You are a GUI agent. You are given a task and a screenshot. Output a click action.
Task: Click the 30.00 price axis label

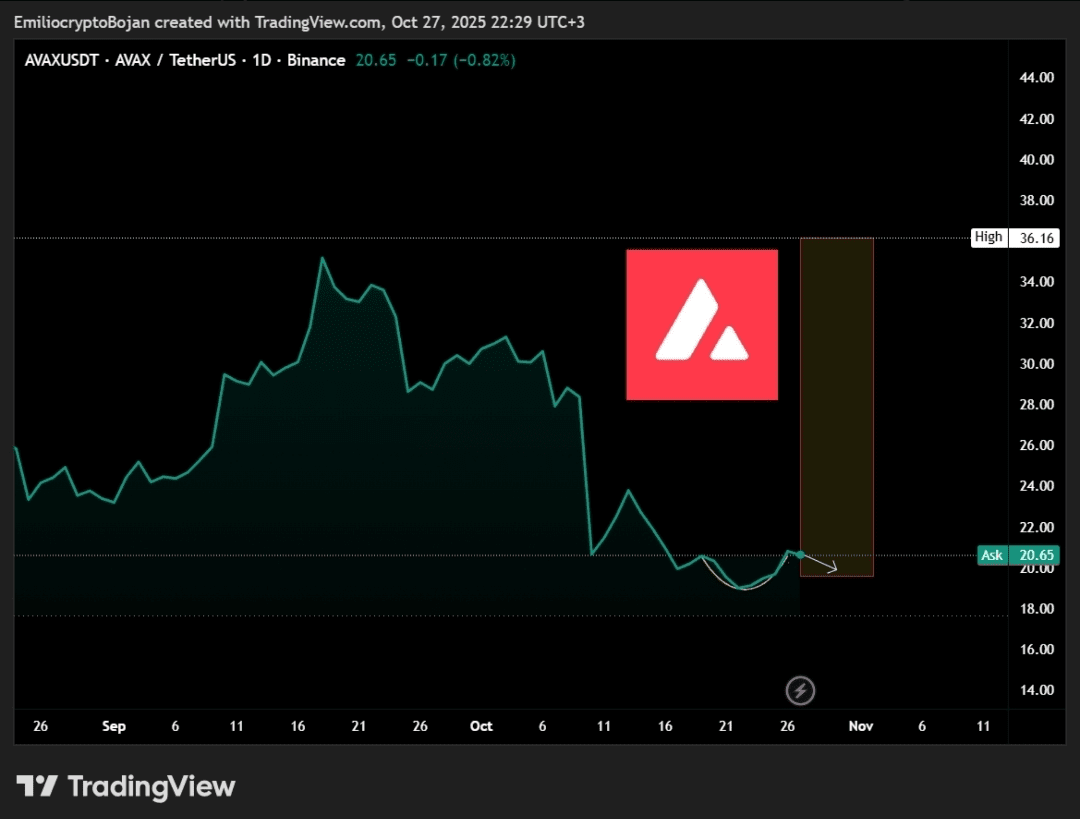pyautogui.click(x=1037, y=364)
